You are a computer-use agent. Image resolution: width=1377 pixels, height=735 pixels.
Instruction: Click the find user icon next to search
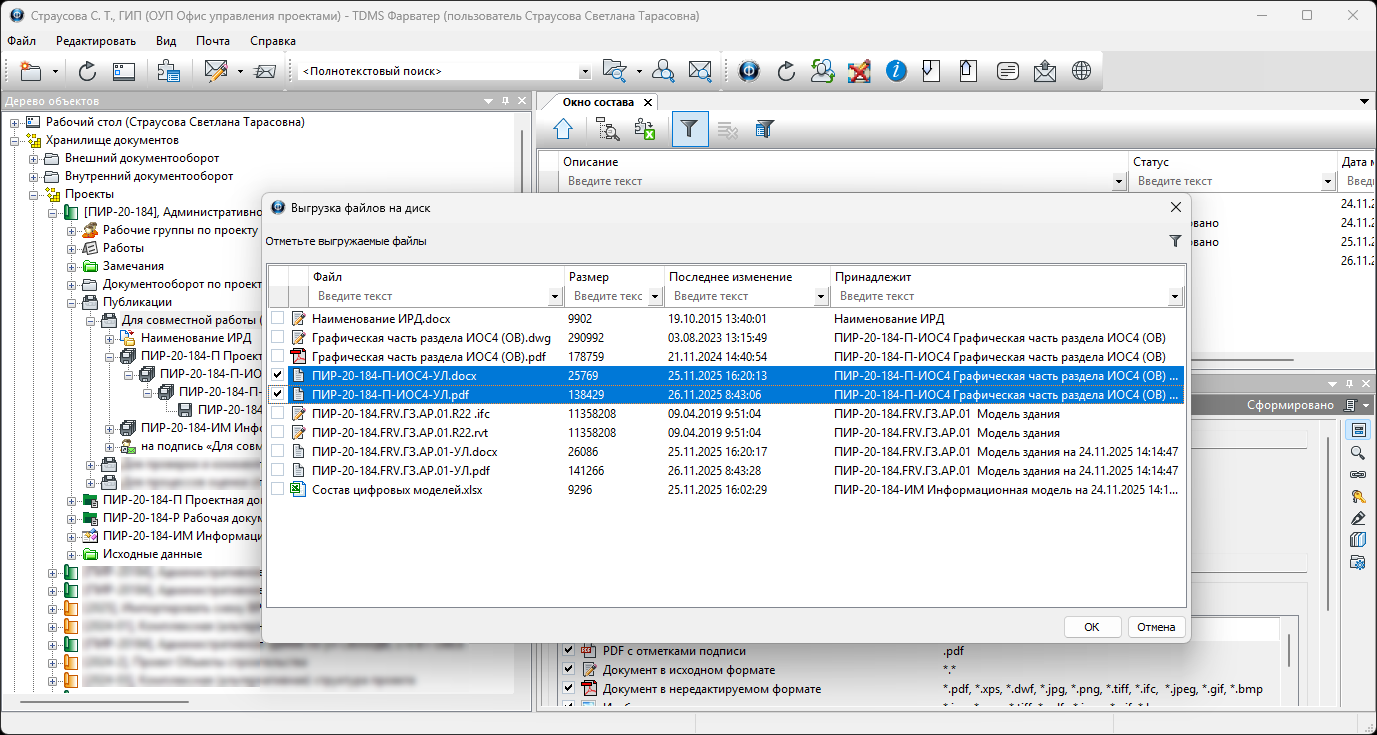click(663, 71)
